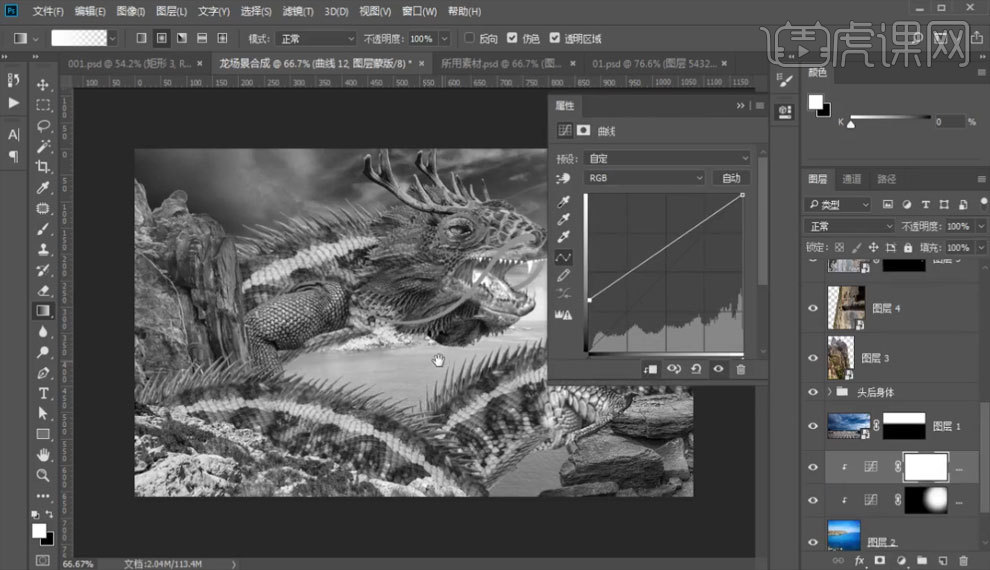The image size is (990, 570).
Task: Select the Horizontal Type tool
Action: (x=43, y=393)
